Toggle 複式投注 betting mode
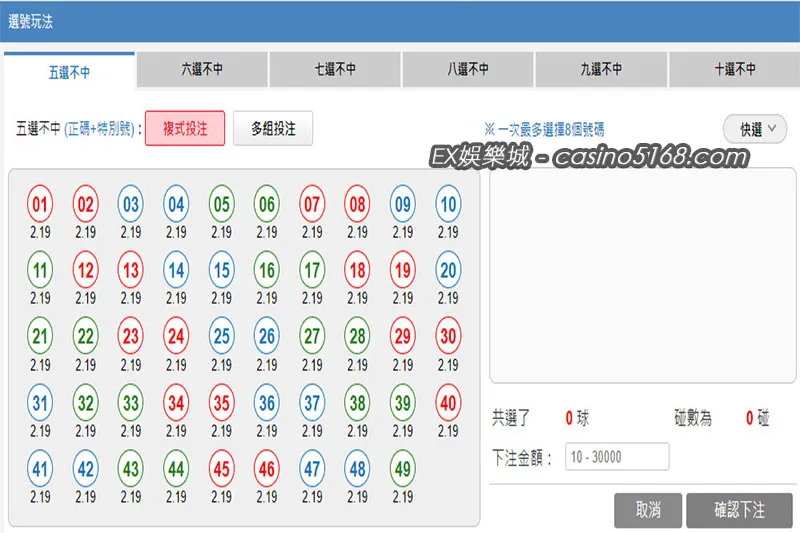Viewport: 800px width, 533px height. (185, 129)
